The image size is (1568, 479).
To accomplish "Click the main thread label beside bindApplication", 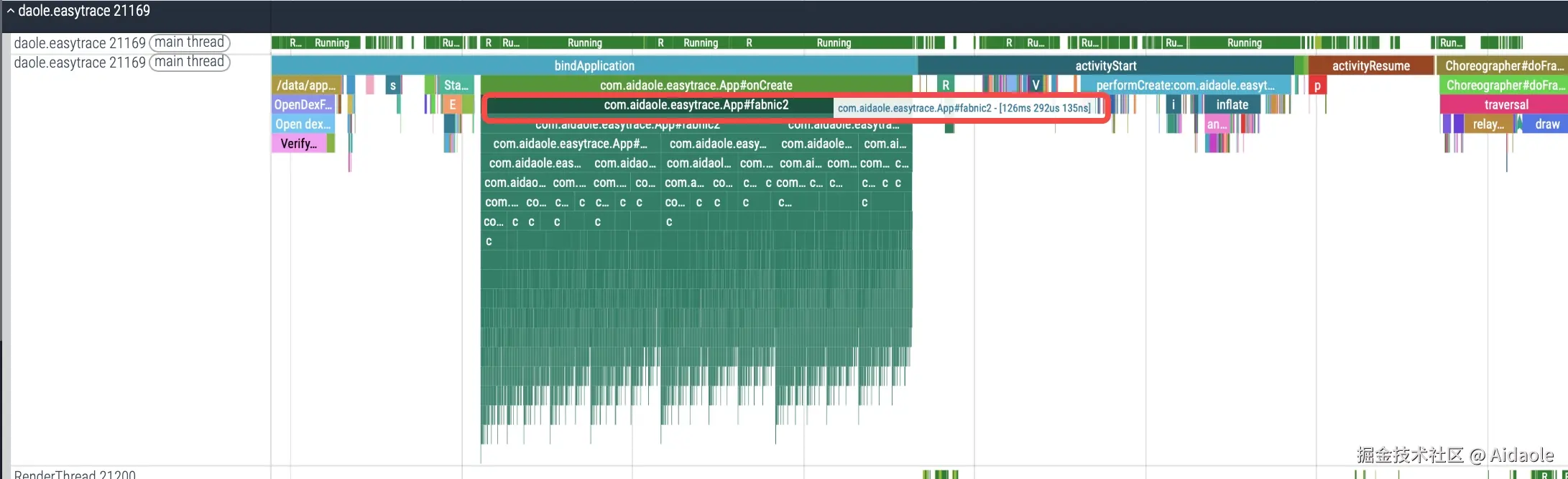I will (190, 62).
